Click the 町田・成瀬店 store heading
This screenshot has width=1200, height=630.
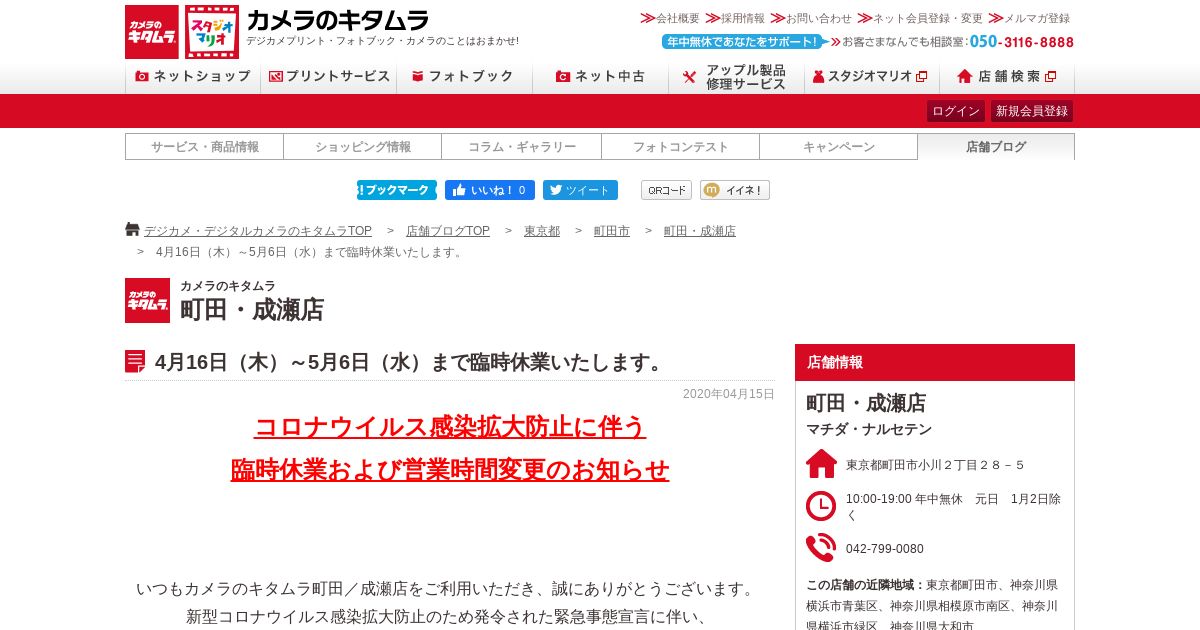pos(252,310)
